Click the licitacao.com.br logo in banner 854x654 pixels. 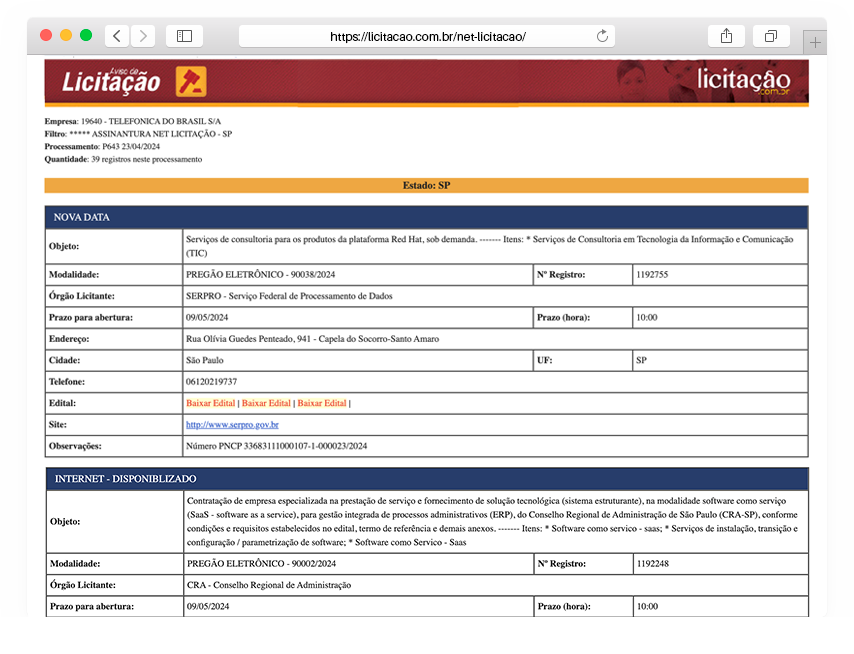point(743,81)
